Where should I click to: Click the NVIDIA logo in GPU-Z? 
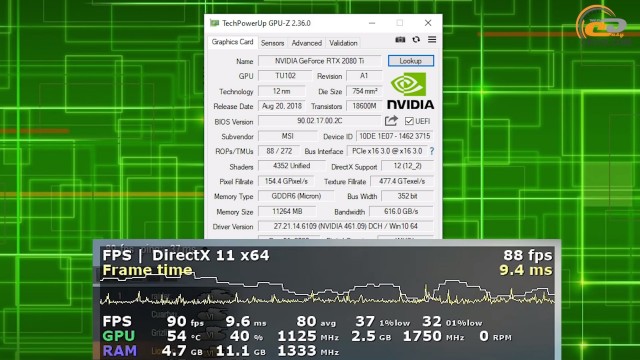click(410, 91)
